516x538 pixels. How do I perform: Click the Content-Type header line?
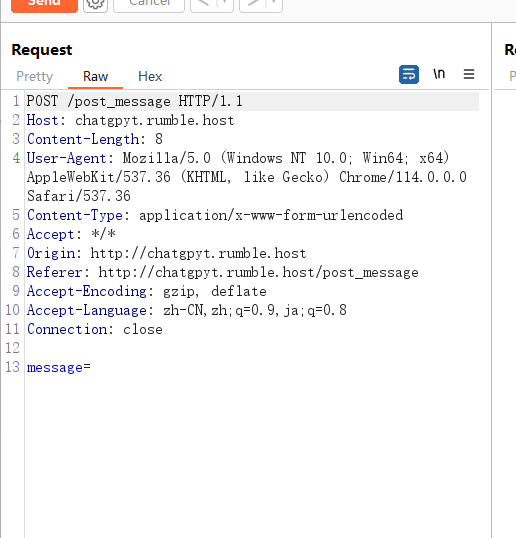click(x=215, y=215)
